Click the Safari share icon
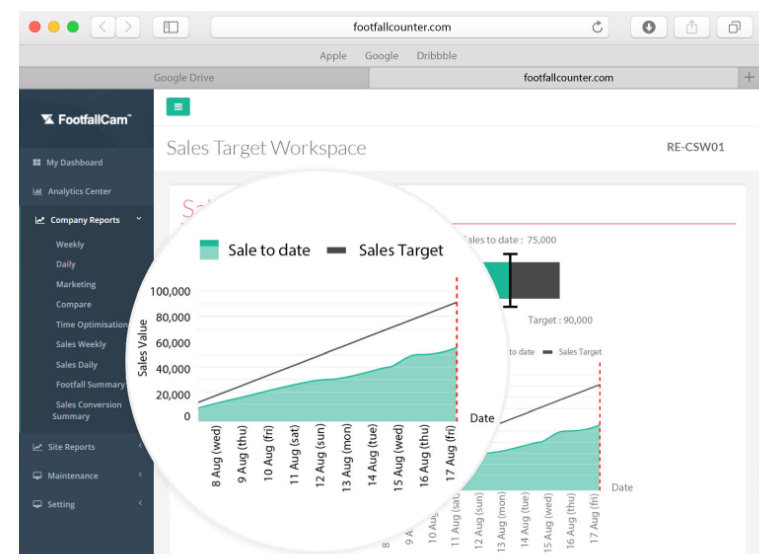The height and width of the screenshot is (558, 759). coord(692,27)
